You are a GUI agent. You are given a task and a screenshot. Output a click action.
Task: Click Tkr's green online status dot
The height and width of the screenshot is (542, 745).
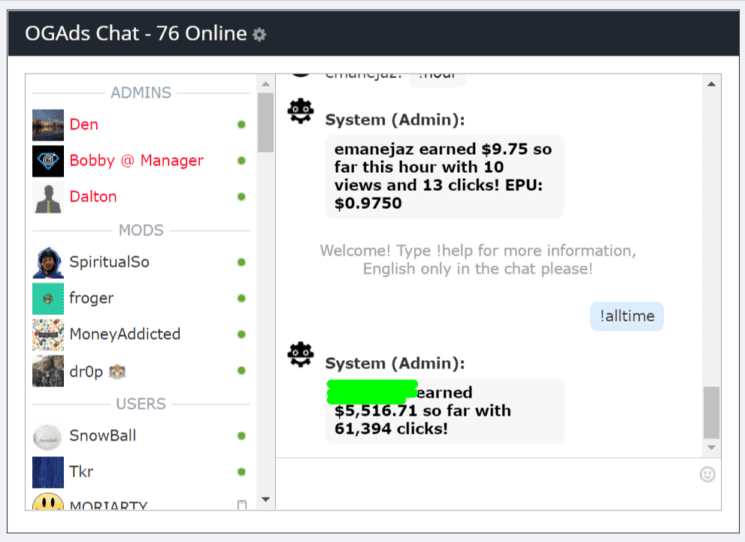(241, 472)
